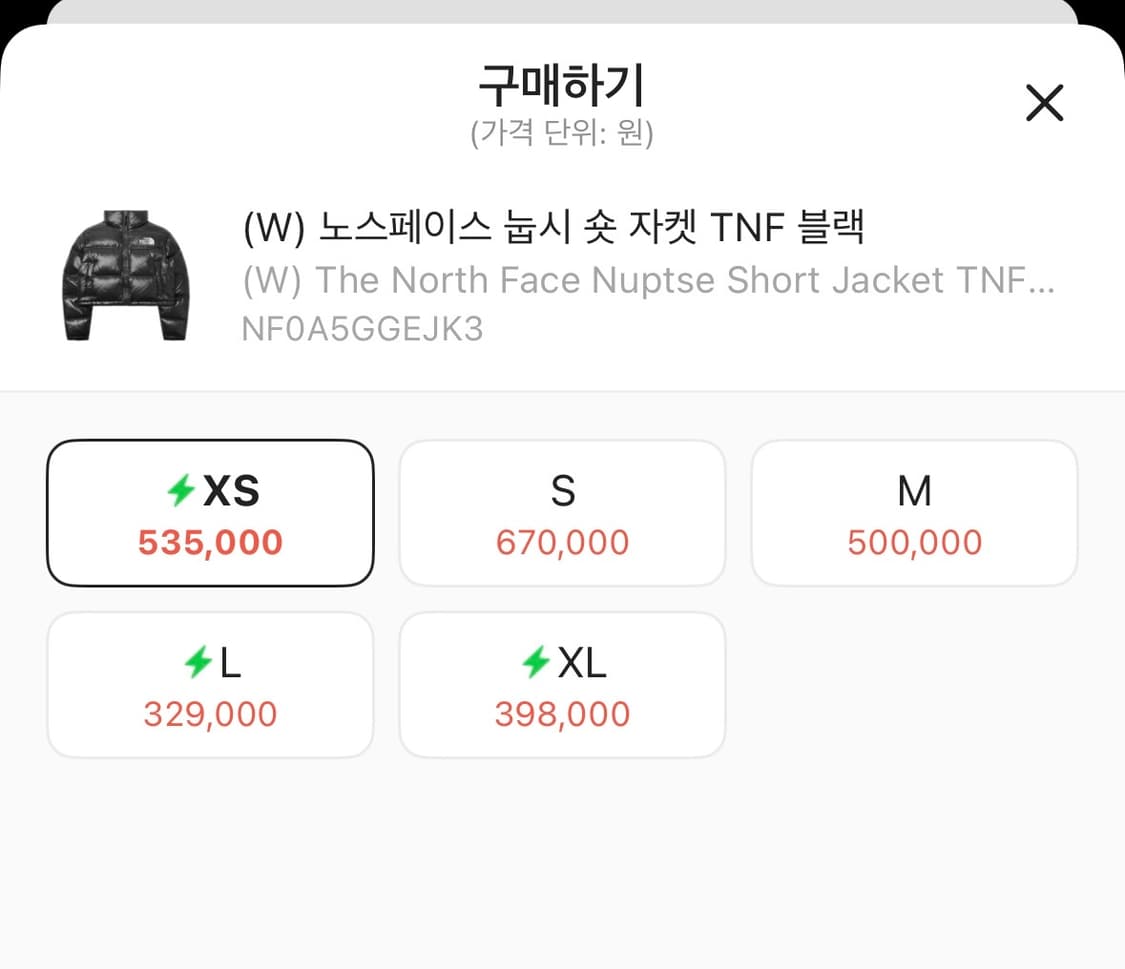Pick the XL size option

pyautogui.click(x=562, y=684)
